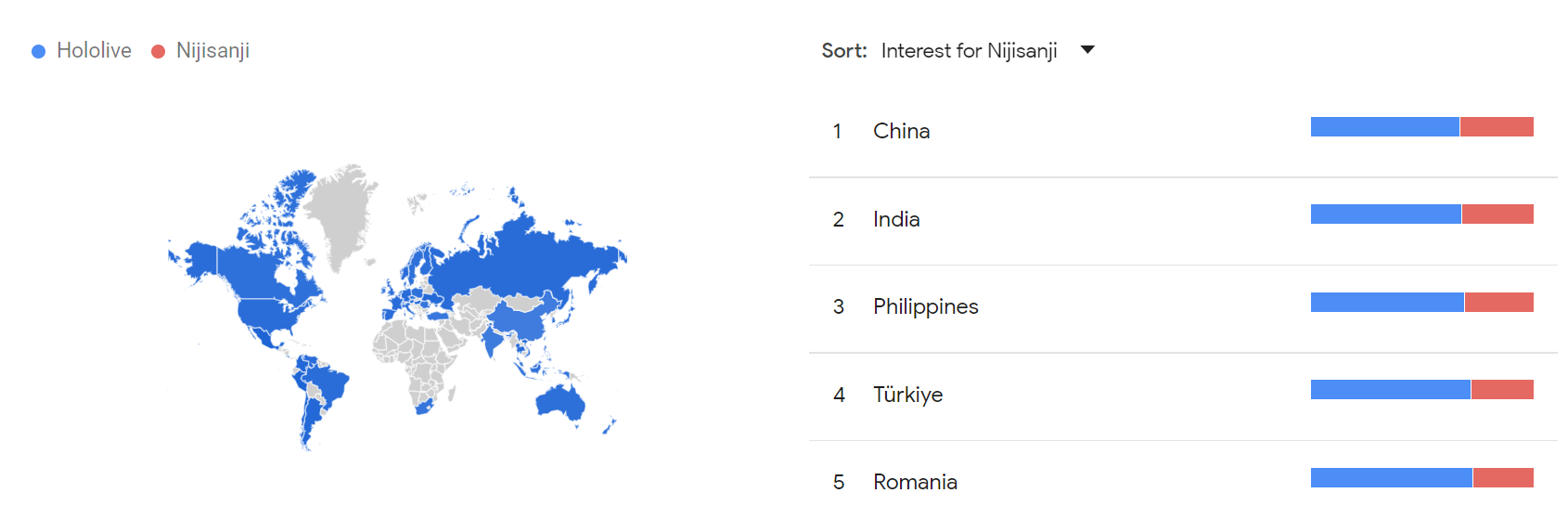
Task: Select the Hololive legend label
Action: pyautogui.click(x=94, y=50)
